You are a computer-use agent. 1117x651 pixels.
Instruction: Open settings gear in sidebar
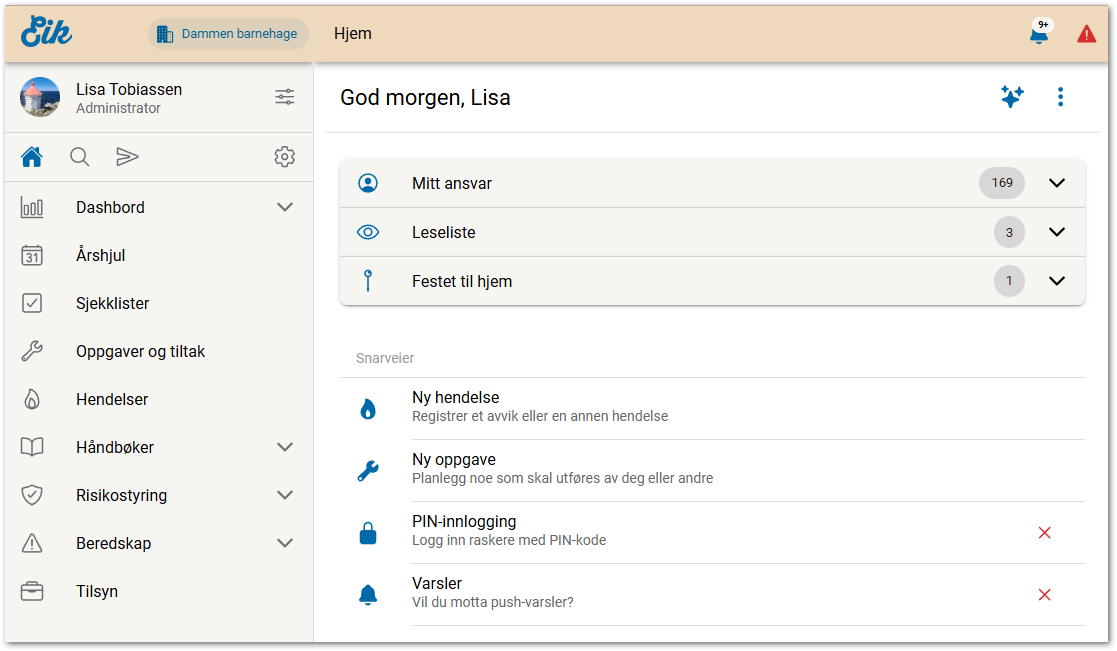[285, 157]
